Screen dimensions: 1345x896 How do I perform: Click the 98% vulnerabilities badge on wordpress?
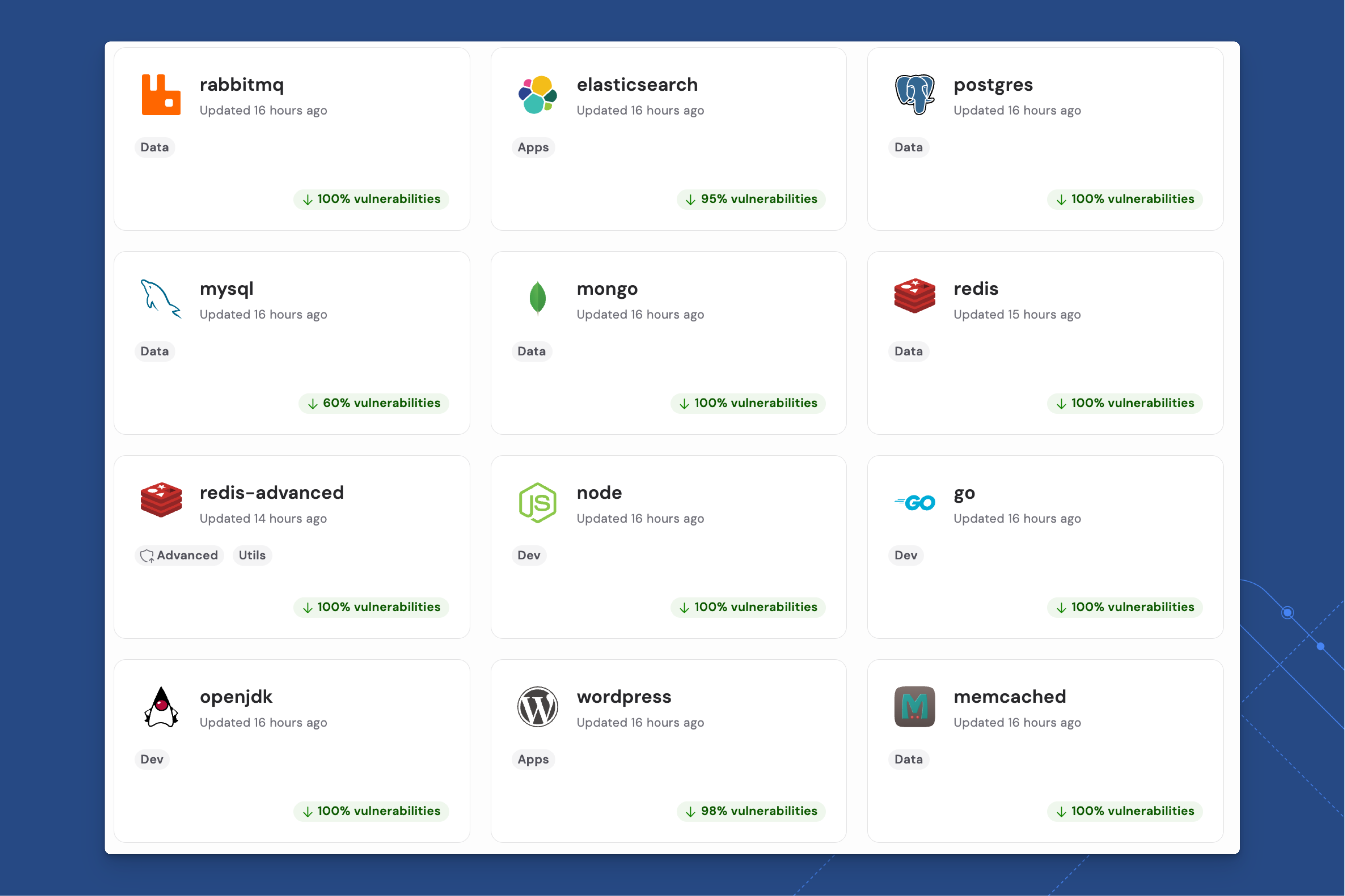coord(751,811)
